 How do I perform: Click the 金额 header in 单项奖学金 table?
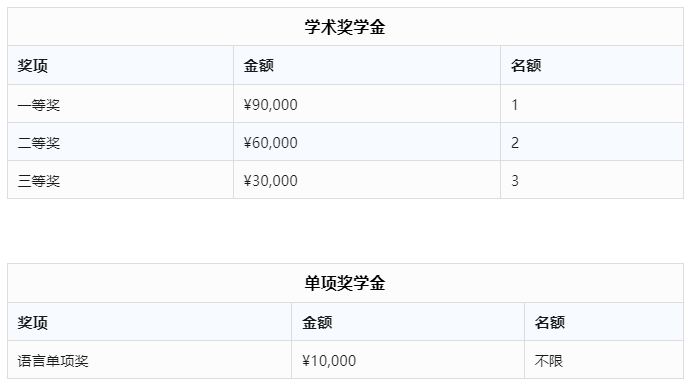pos(408,322)
